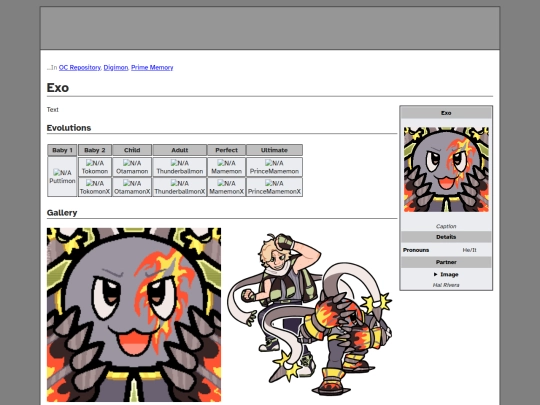540x405 pixels.
Task: Click the Thunderballmon evolution cell
Action: tap(180, 167)
